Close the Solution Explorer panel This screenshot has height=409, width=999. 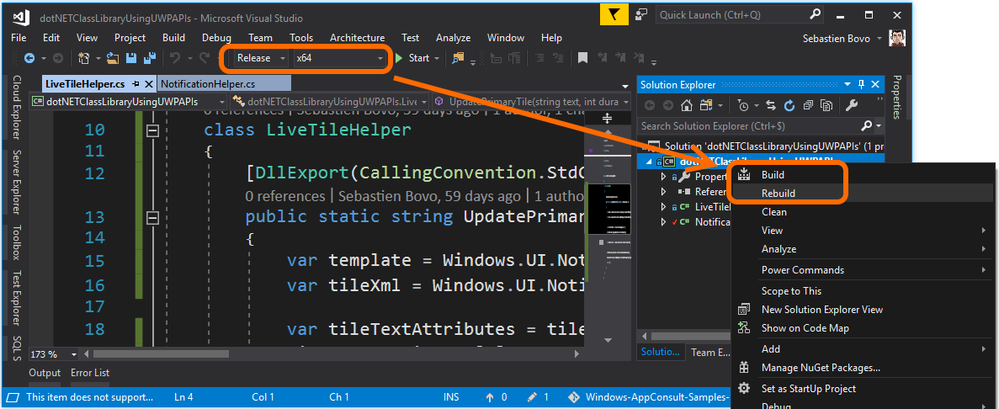coord(875,85)
